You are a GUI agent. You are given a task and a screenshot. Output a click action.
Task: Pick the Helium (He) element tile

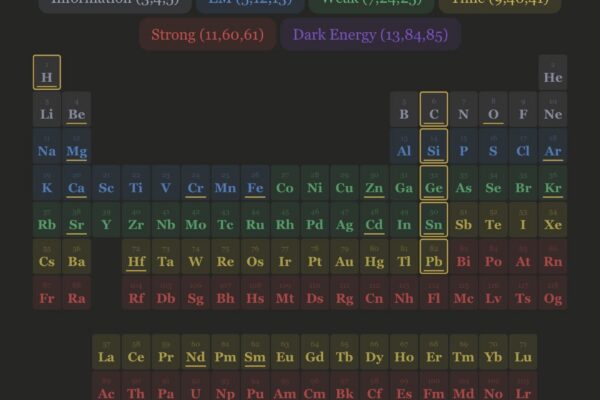coord(553,73)
